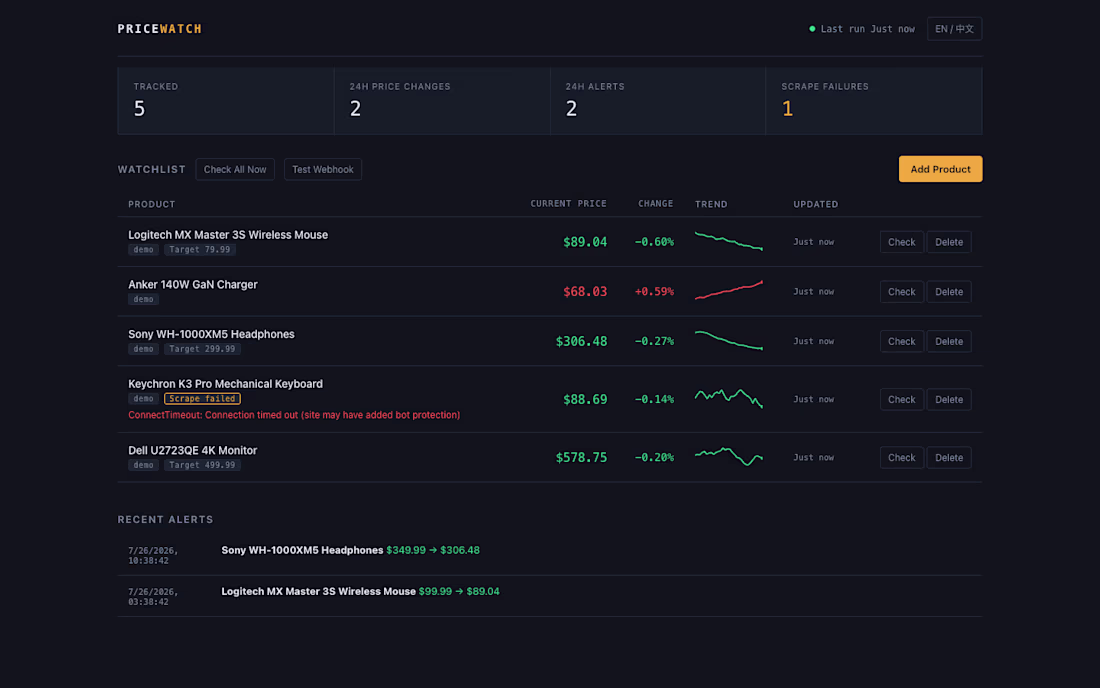Select Sony WH-1000XM5 Headphones watchlist name

coord(211,335)
